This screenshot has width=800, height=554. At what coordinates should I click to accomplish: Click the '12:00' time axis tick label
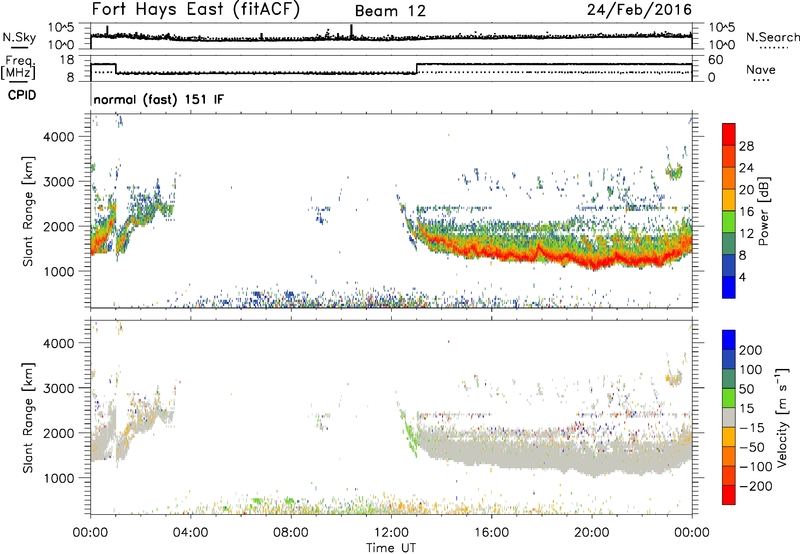(391, 533)
